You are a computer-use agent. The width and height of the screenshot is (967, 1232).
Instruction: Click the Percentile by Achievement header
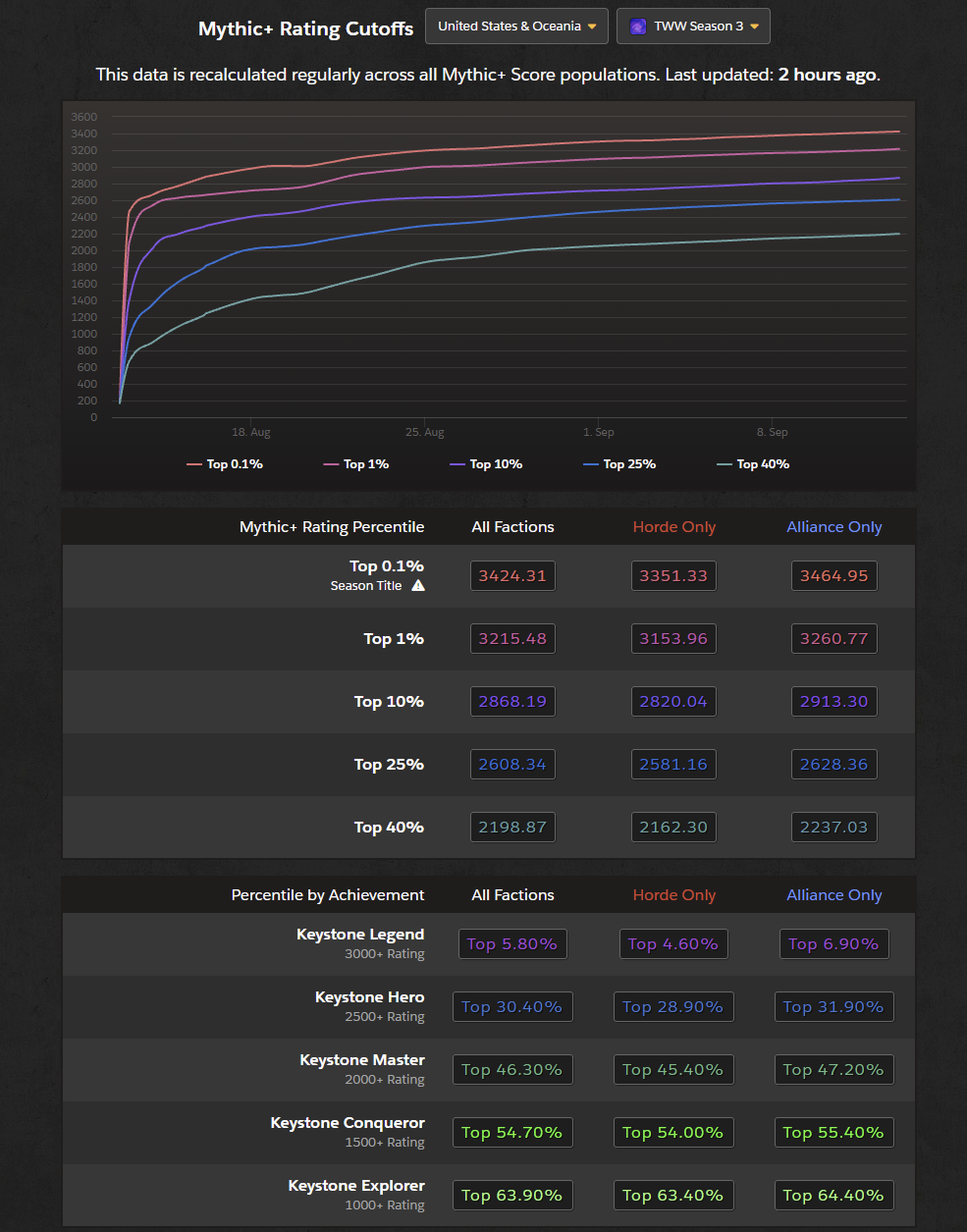click(x=328, y=895)
